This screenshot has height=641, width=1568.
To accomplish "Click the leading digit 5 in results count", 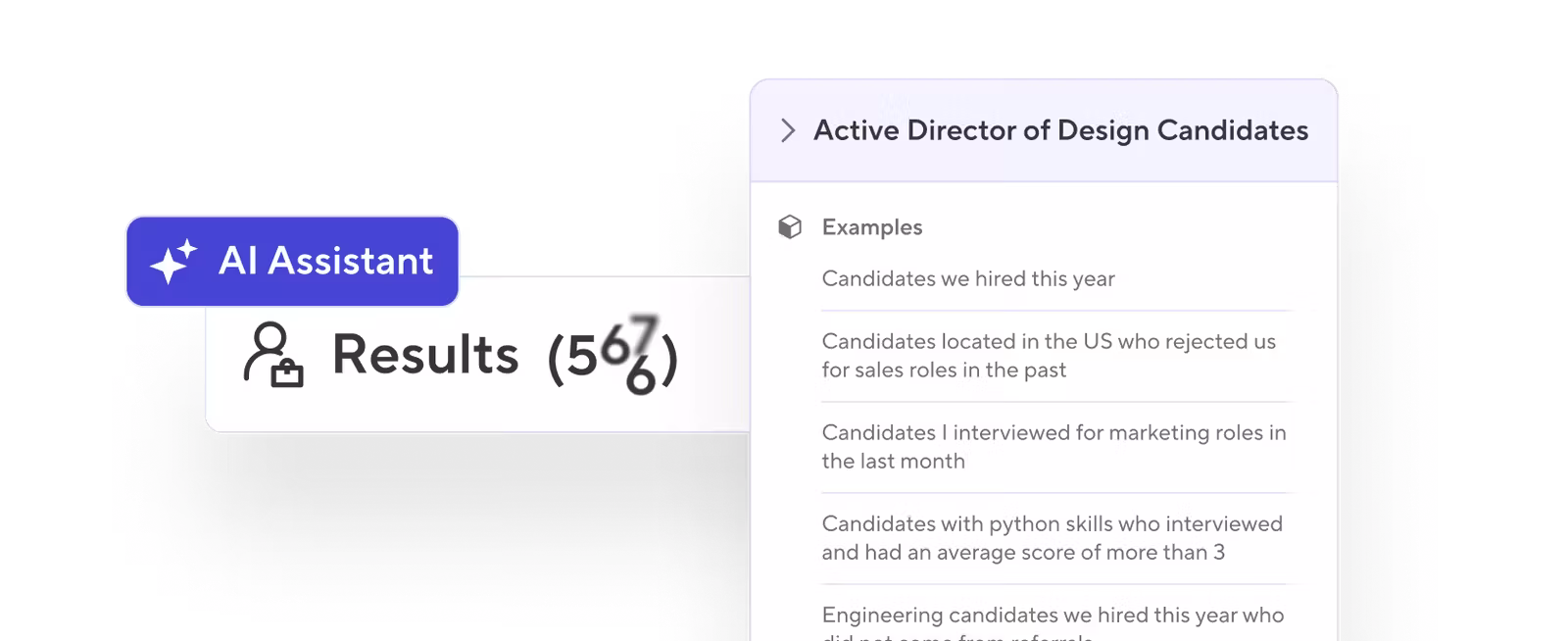I will click(x=581, y=356).
